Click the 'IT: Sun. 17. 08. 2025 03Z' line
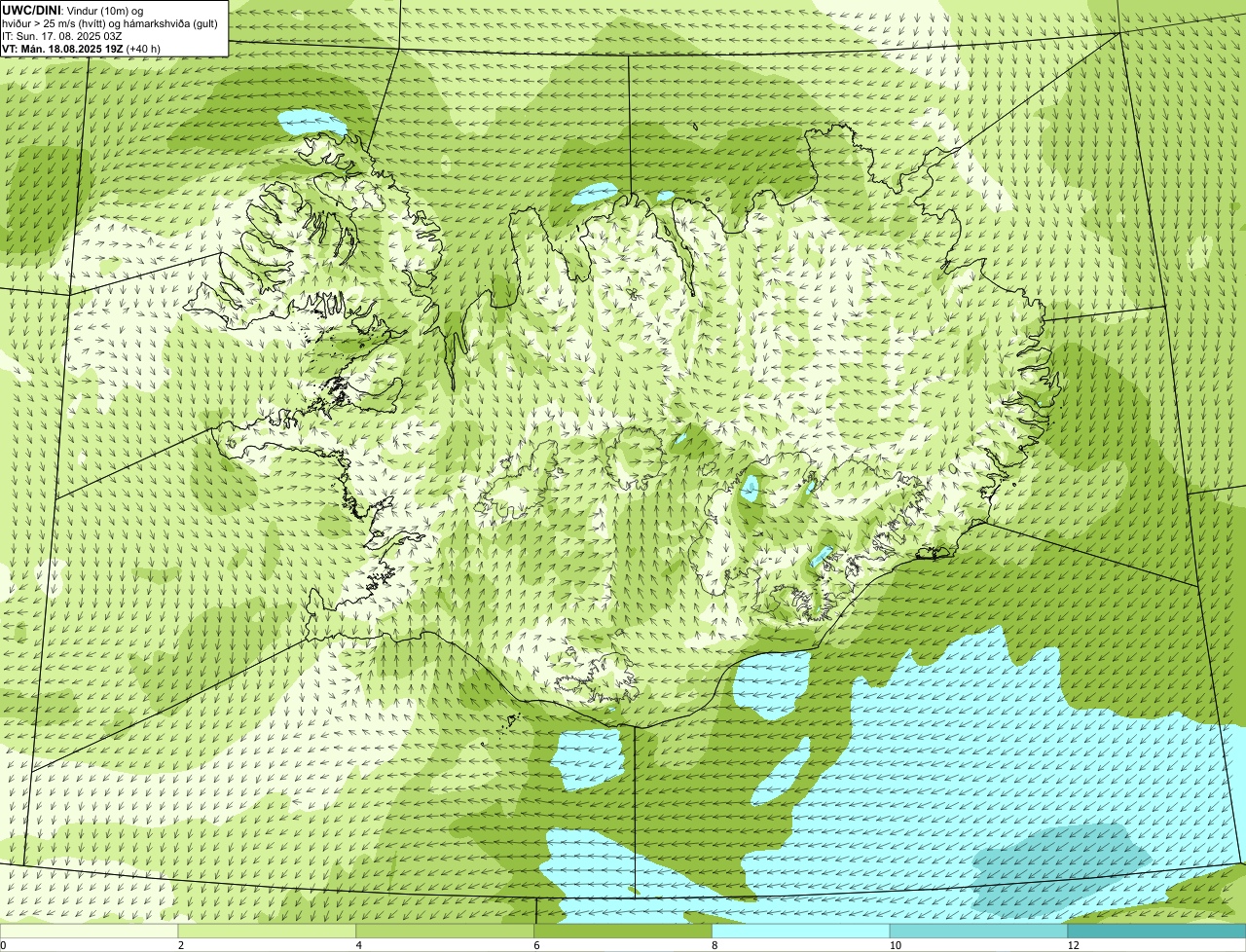This screenshot has height=952, width=1246. 61,36
